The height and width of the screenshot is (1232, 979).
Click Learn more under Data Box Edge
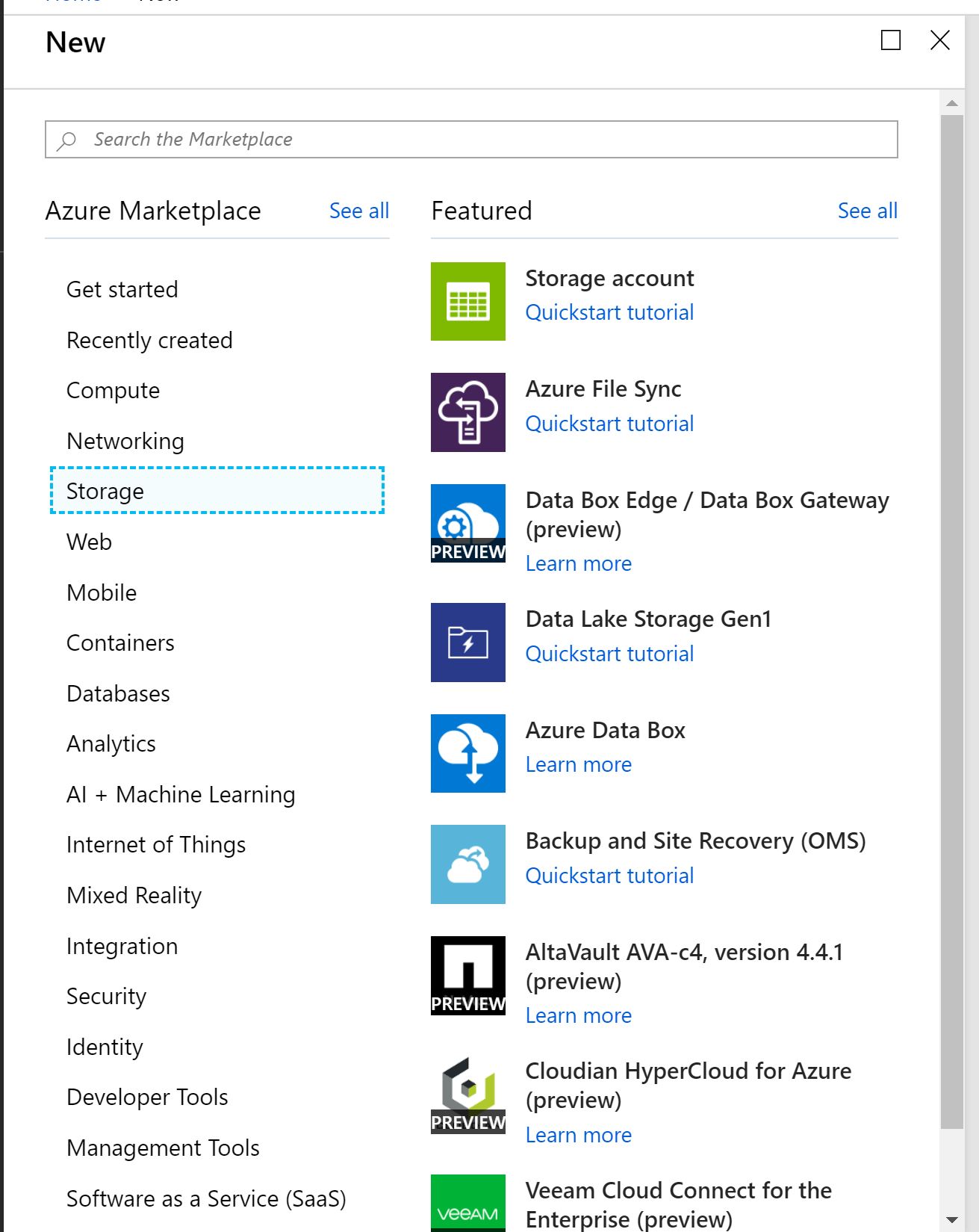579,563
